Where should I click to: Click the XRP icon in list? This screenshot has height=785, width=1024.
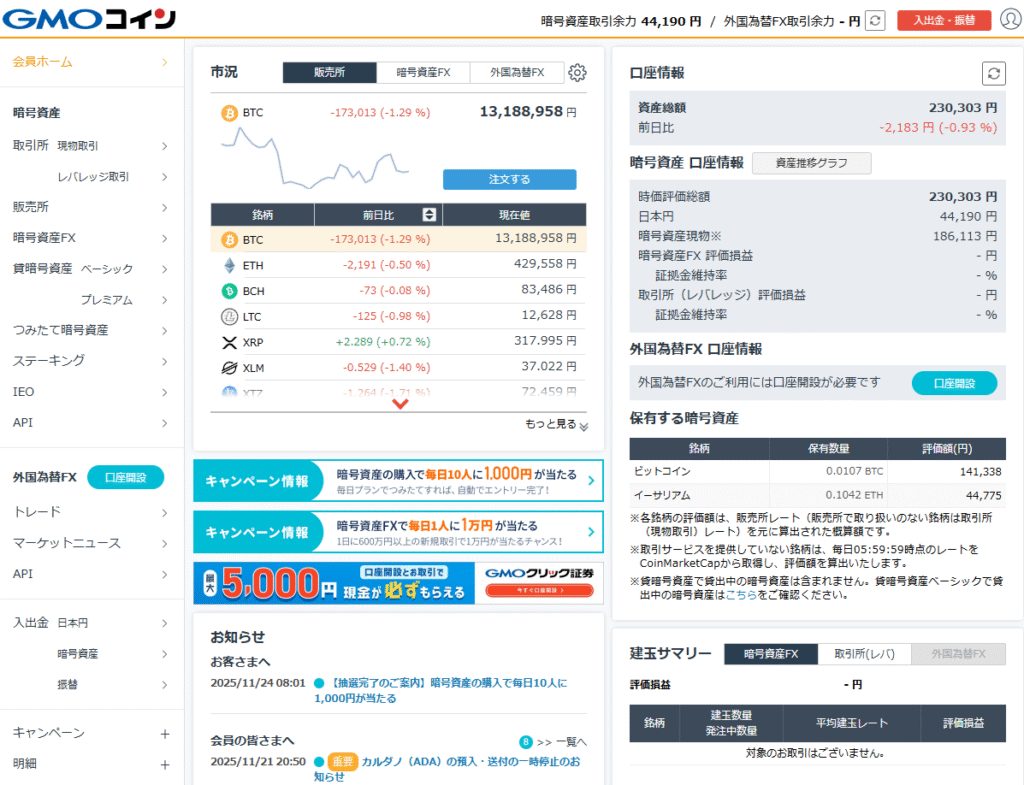tap(228, 342)
